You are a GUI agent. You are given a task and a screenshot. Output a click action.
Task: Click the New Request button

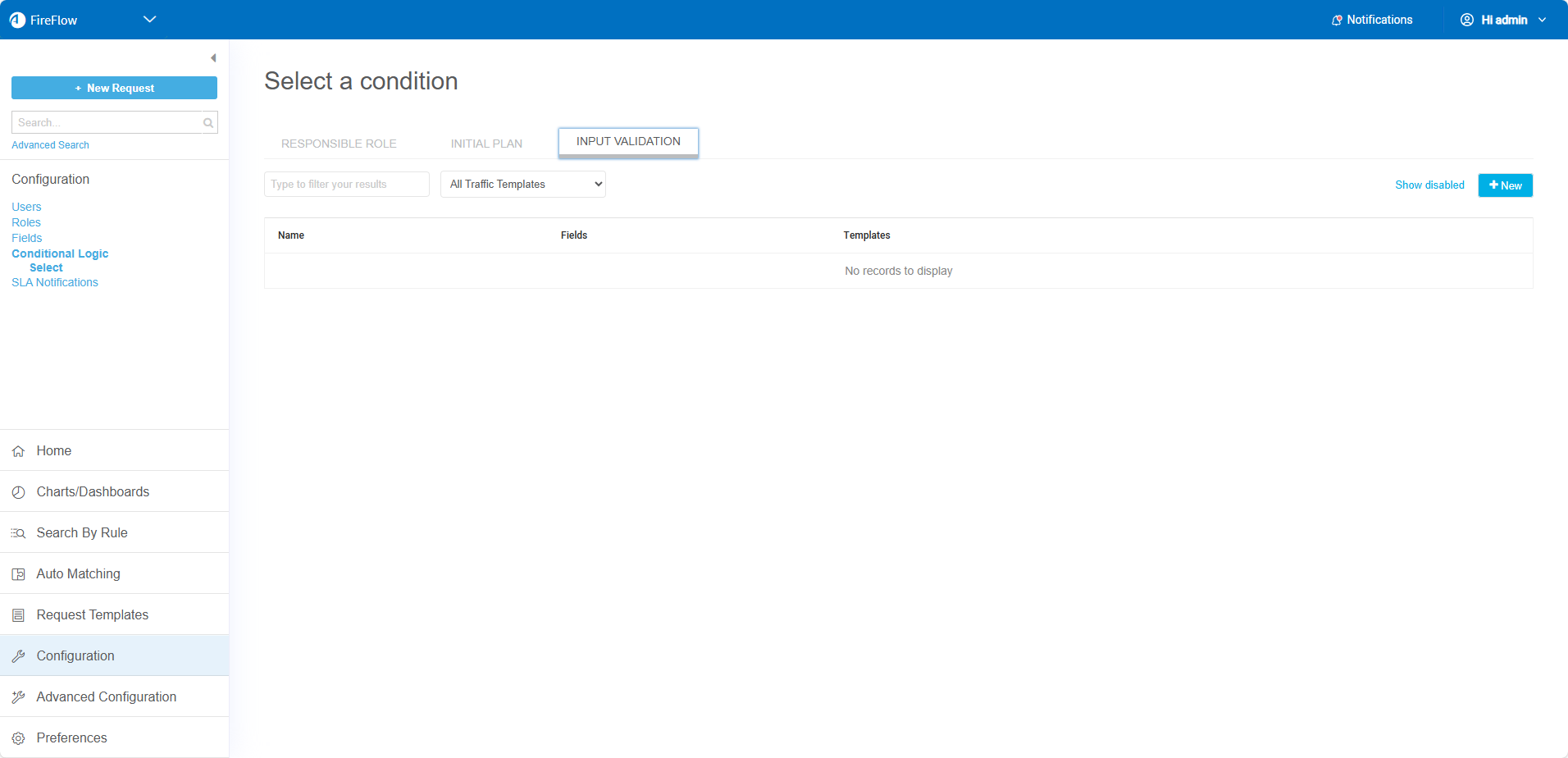click(114, 88)
